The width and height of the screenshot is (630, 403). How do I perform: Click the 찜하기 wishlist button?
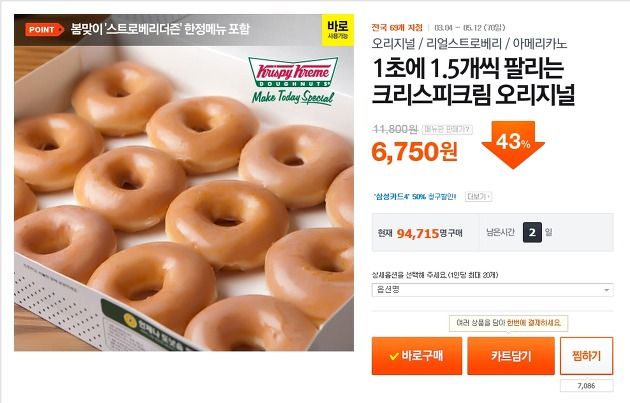coord(587,356)
